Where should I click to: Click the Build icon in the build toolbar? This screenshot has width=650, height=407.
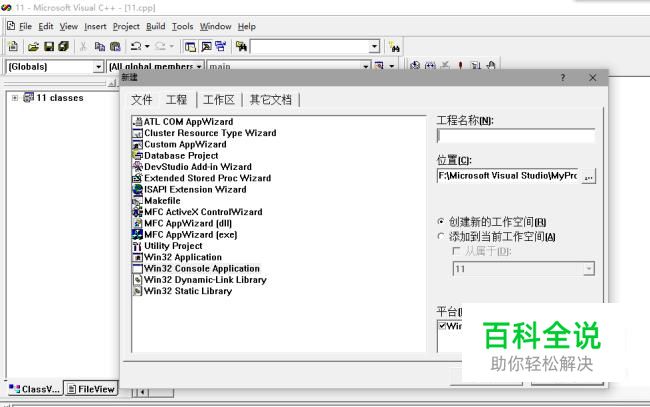[x=430, y=65]
